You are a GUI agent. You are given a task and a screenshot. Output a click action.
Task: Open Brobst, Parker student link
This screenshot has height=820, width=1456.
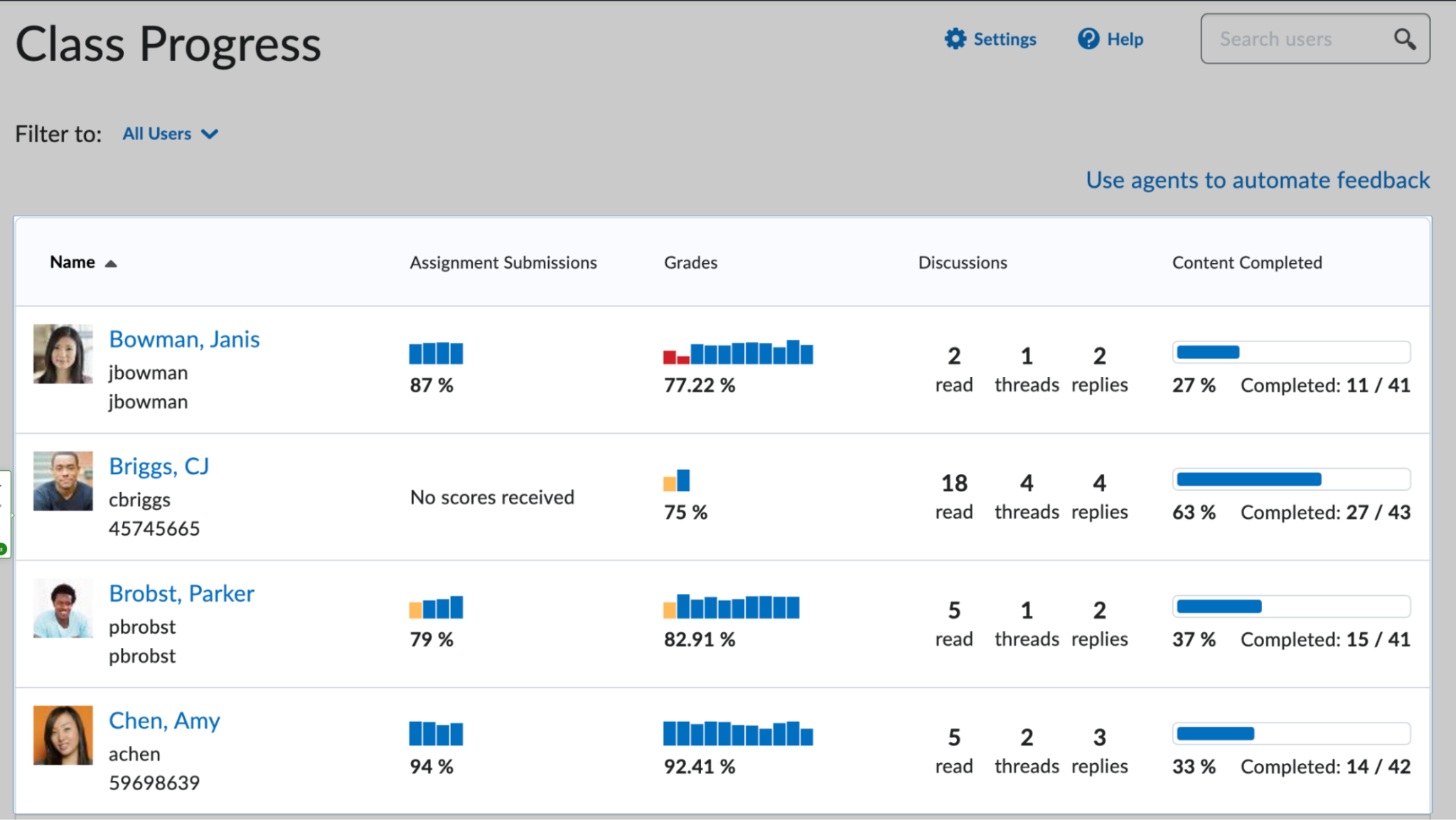point(181,593)
